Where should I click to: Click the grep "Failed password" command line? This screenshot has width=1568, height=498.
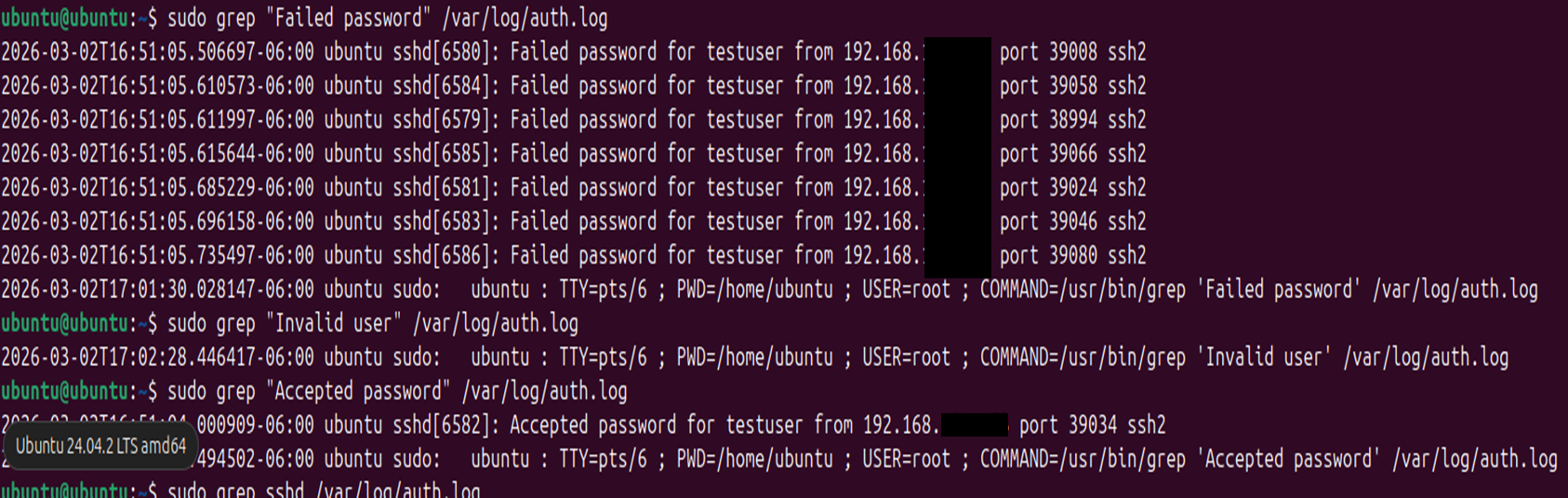point(387,18)
